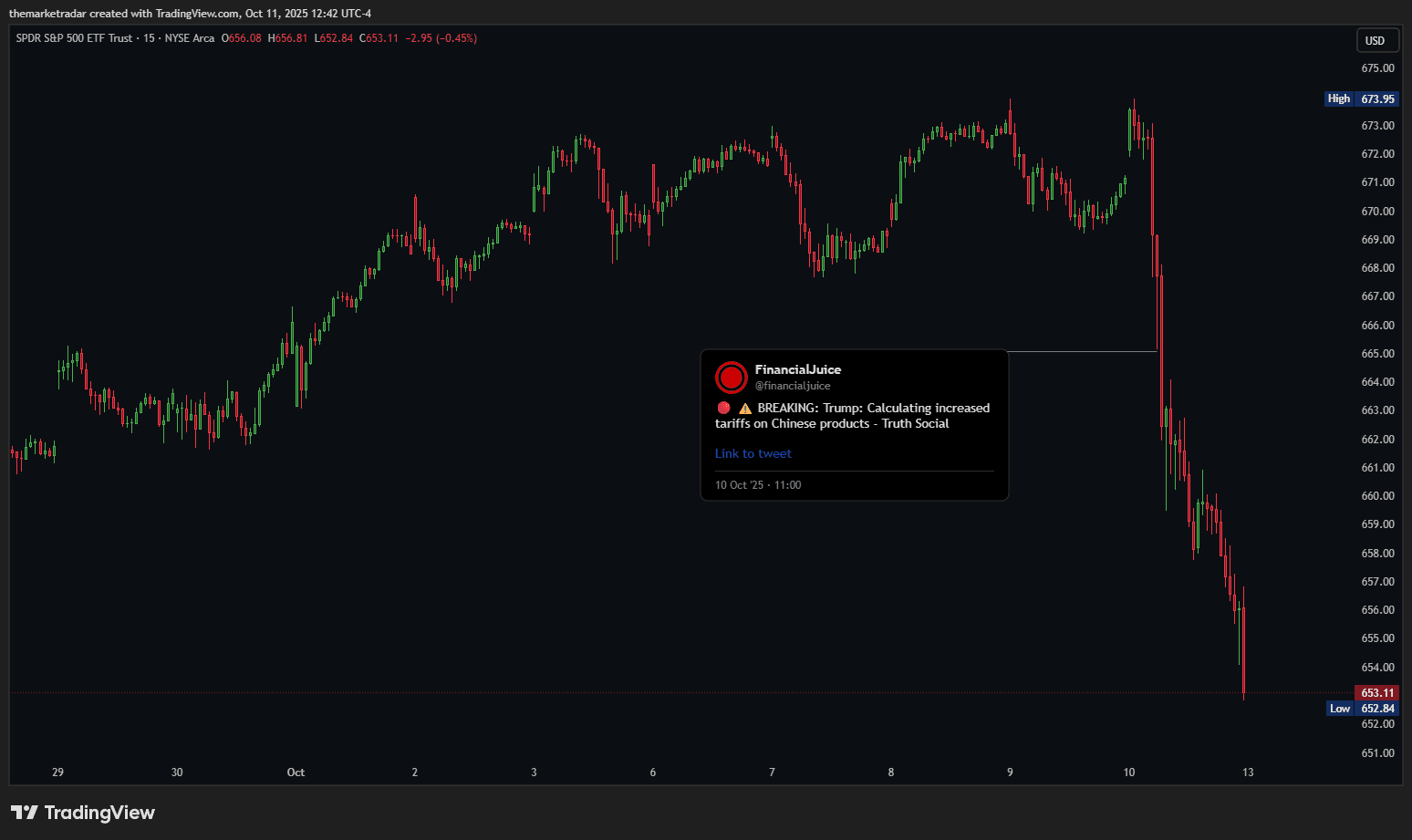Image resolution: width=1412 pixels, height=840 pixels.
Task: Open the Link to tweet hyperlink
Action: pyautogui.click(x=753, y=453)
